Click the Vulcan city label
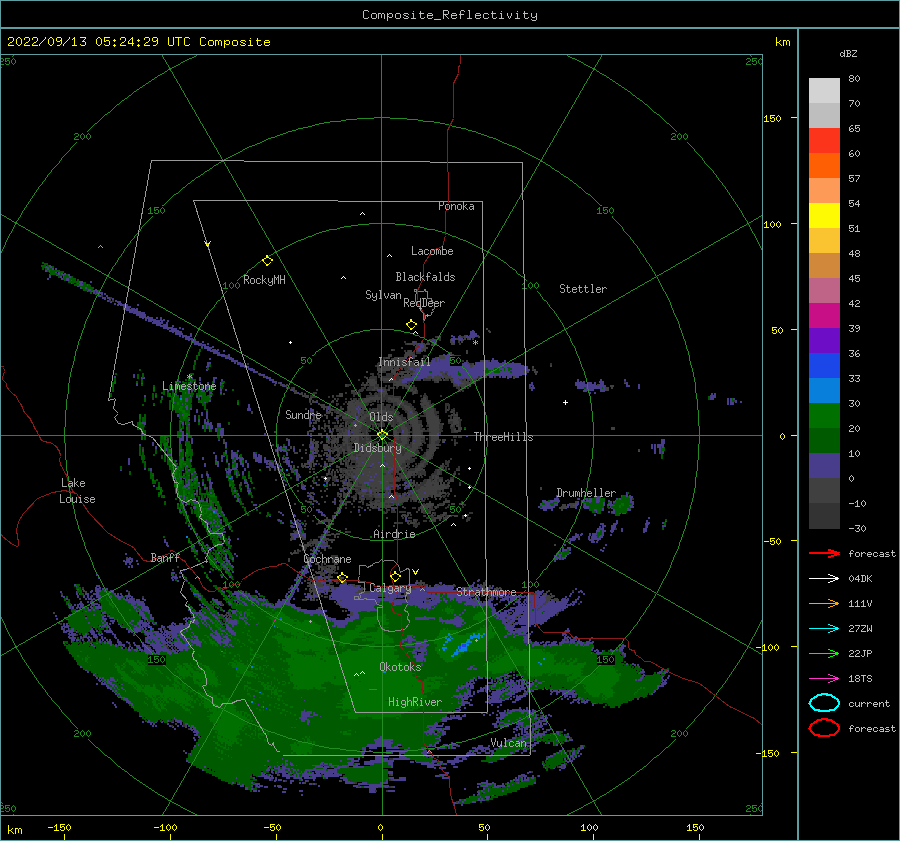The height and width of the screenshot is (841, 900). coord(508,743)
